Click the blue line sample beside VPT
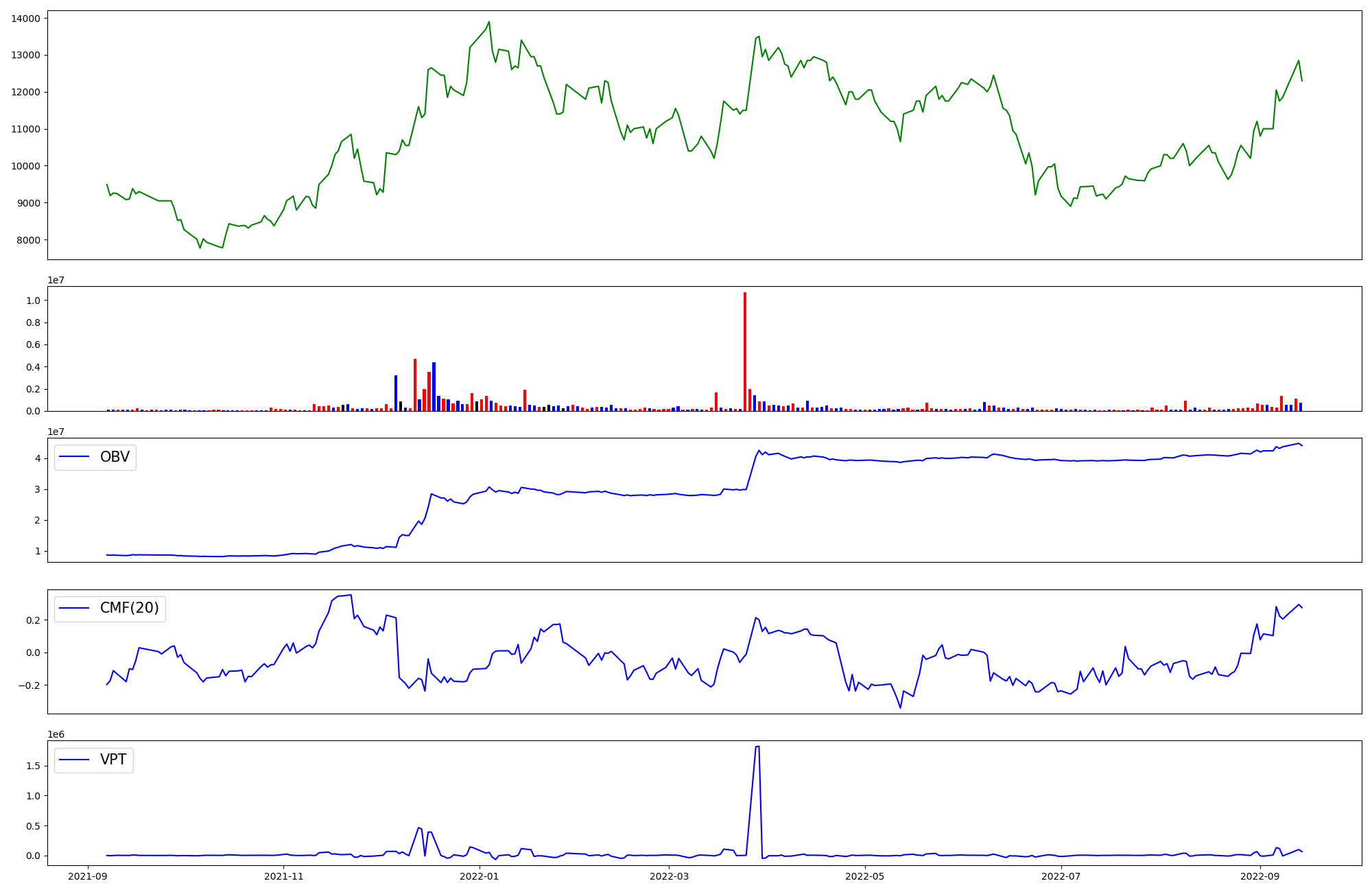This screenshot has height=892, width=1372. (75, 760)
